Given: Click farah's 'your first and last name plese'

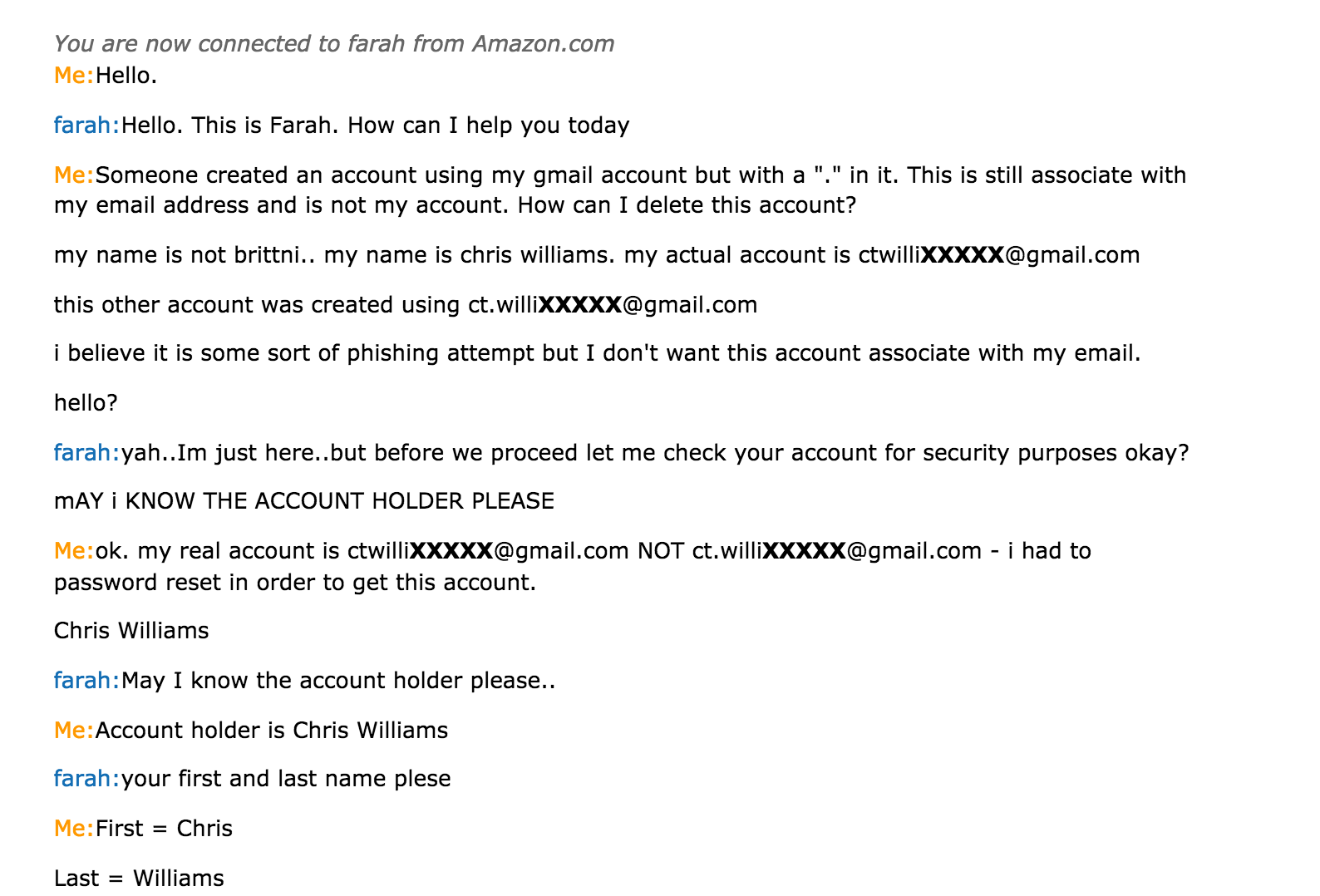Looking at the screenshot, I should (x=286, y=779).
